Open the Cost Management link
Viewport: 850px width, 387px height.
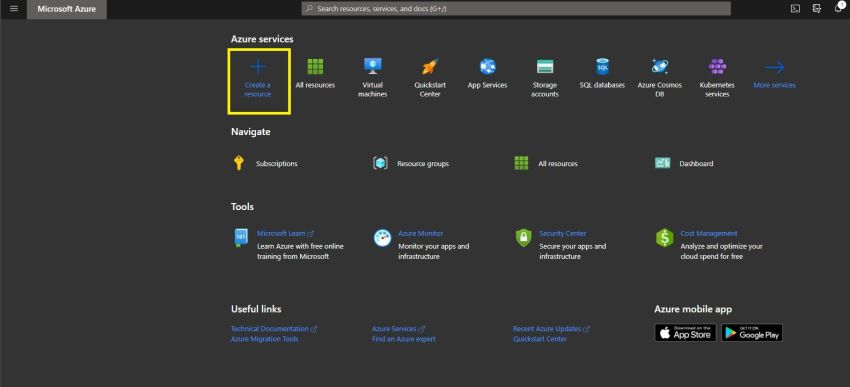(709, 234)
